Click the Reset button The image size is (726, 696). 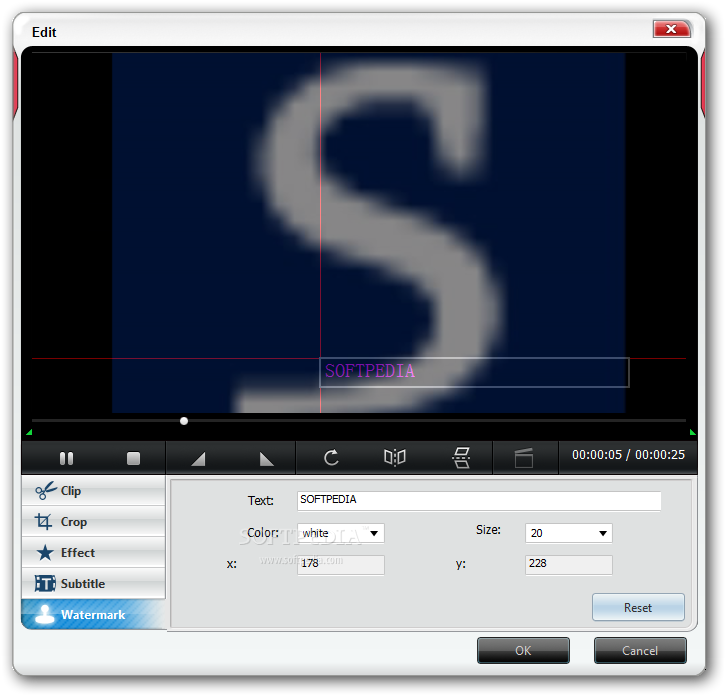pos(638,607)
